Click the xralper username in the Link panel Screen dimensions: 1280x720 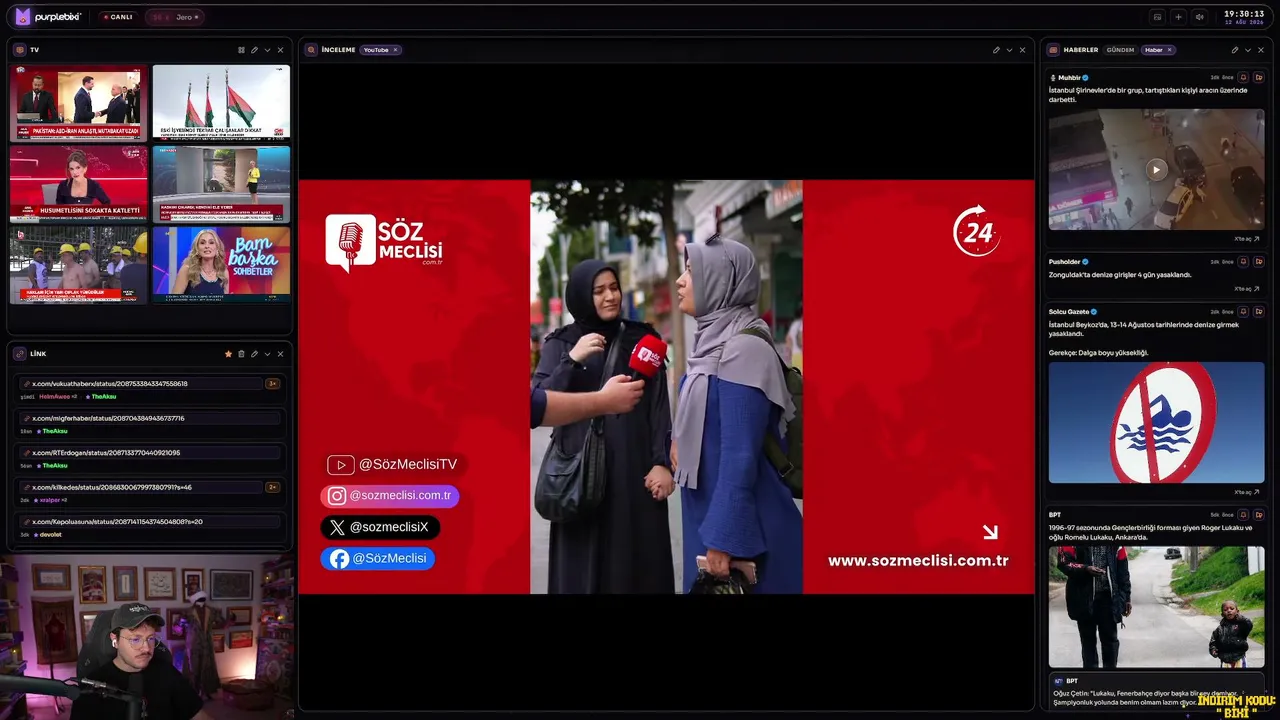click(x=48, y=500)
